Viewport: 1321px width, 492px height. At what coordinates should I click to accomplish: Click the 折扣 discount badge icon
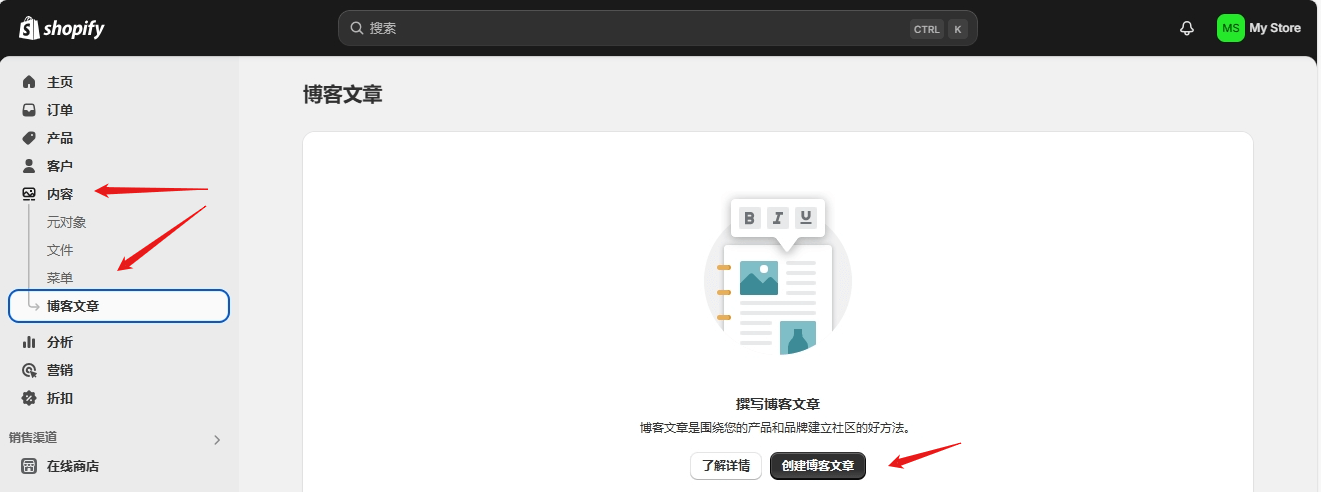[29, 398]
